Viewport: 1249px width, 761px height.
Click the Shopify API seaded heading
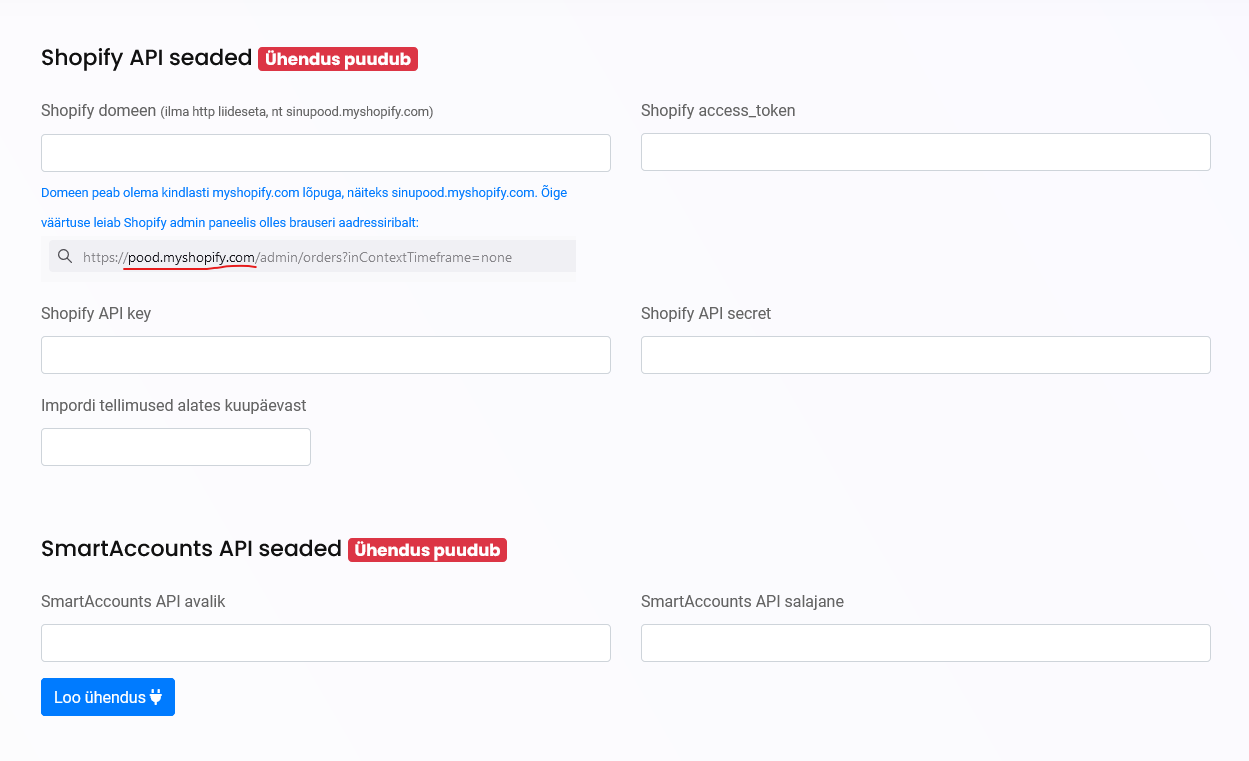tap(146, 58)
